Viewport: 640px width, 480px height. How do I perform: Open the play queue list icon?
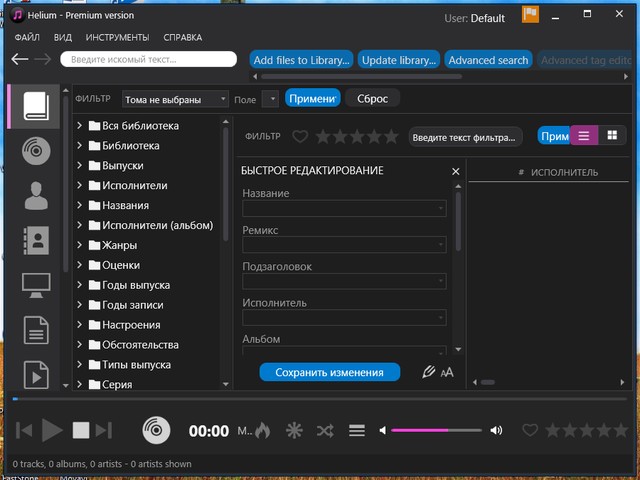point(356,431)
